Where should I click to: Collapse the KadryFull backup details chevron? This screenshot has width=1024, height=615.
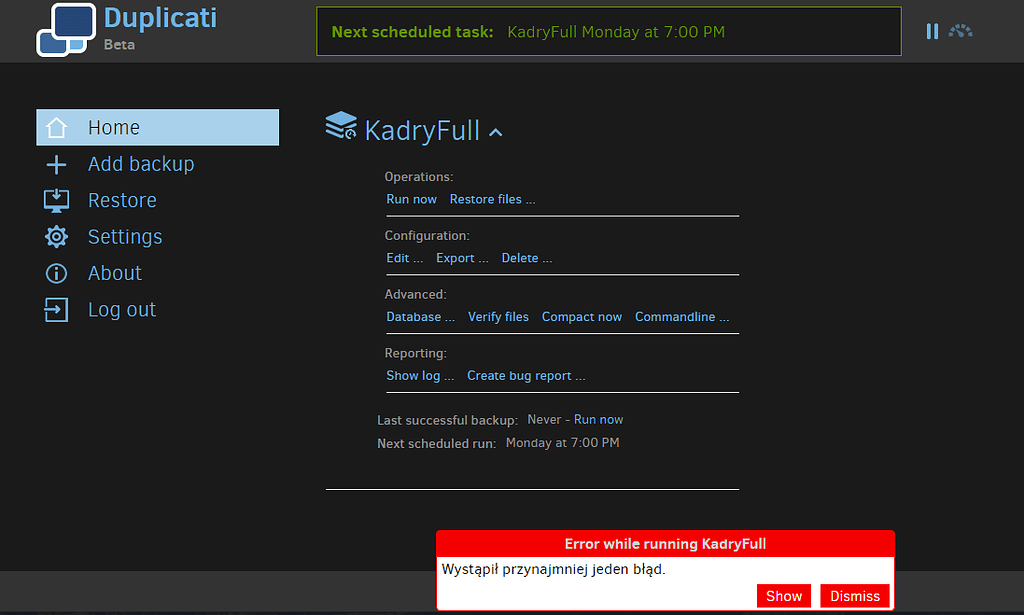coord(497,131)
